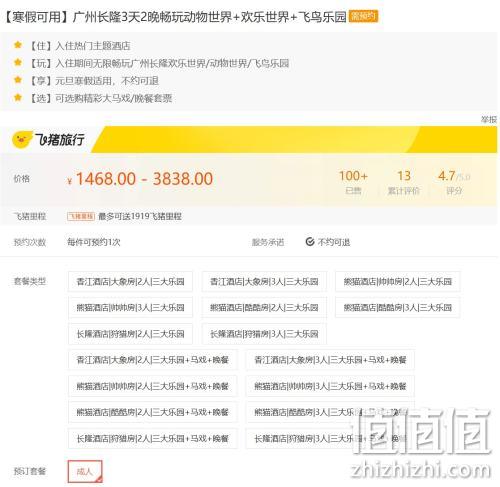Select package 香江酒店|大象房|3人|三大乐园
500x487 pixels.
[x=264, y=282]
